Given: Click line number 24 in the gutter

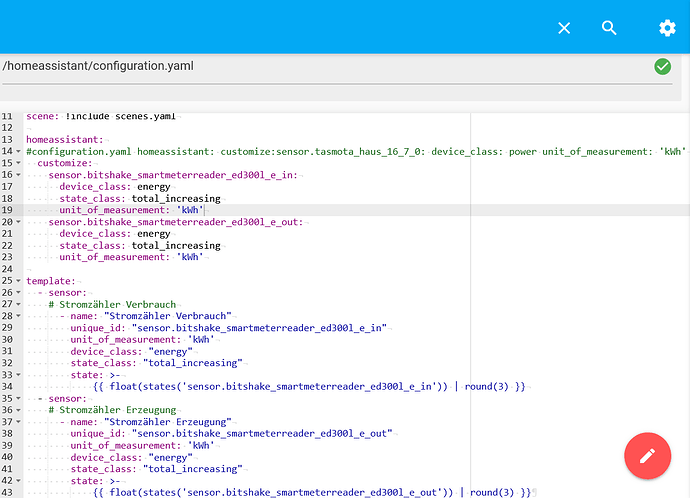Looking at the screenshot, I should 7,269.
